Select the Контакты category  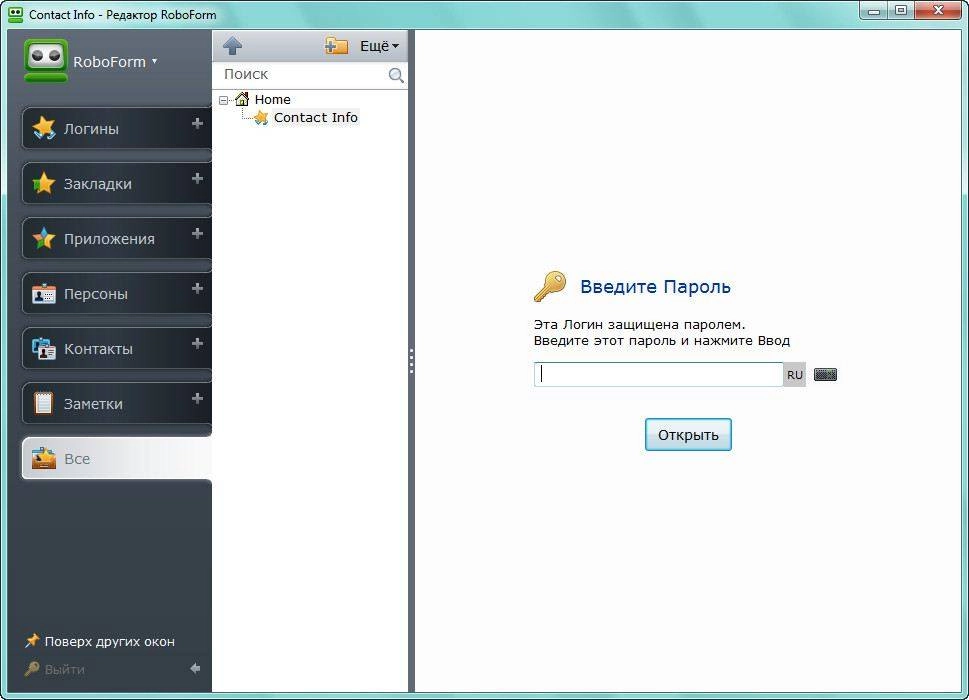[116, 348]
